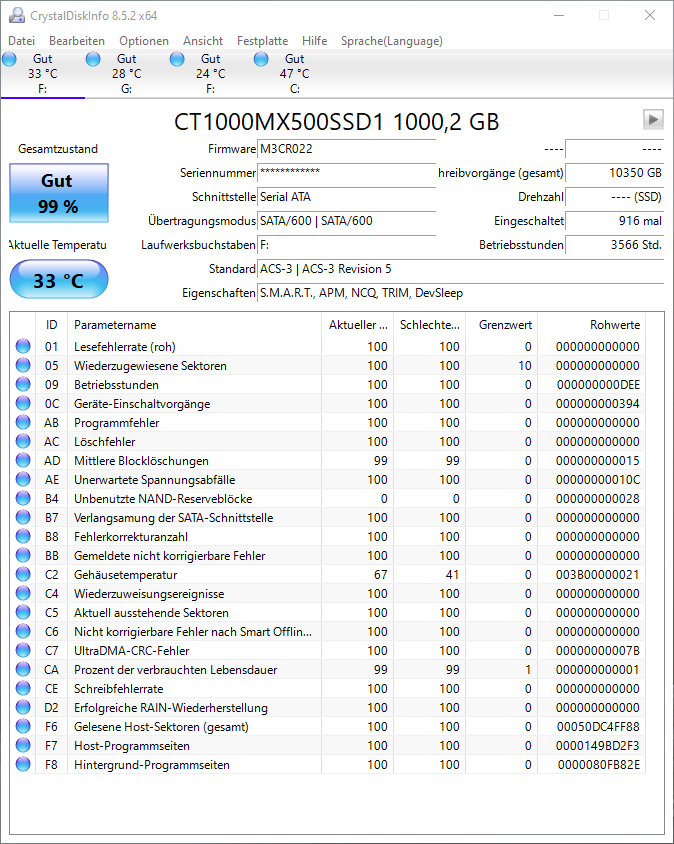Click status icon for UltraDMA-CRC-Fehler
The height and width of the screenshot is (844, 674).
coord(23,650)
